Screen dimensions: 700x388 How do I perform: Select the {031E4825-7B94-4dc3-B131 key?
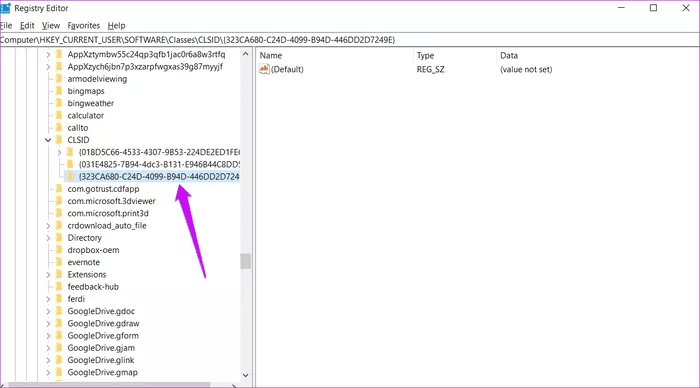tap(159, 164)
